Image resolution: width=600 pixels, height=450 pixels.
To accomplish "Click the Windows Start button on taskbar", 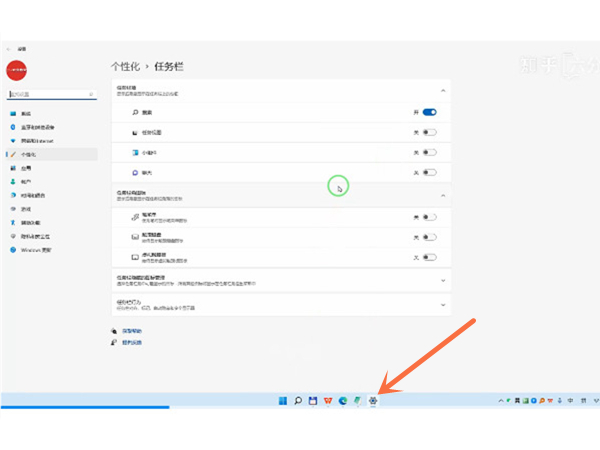I will point(282,401).
